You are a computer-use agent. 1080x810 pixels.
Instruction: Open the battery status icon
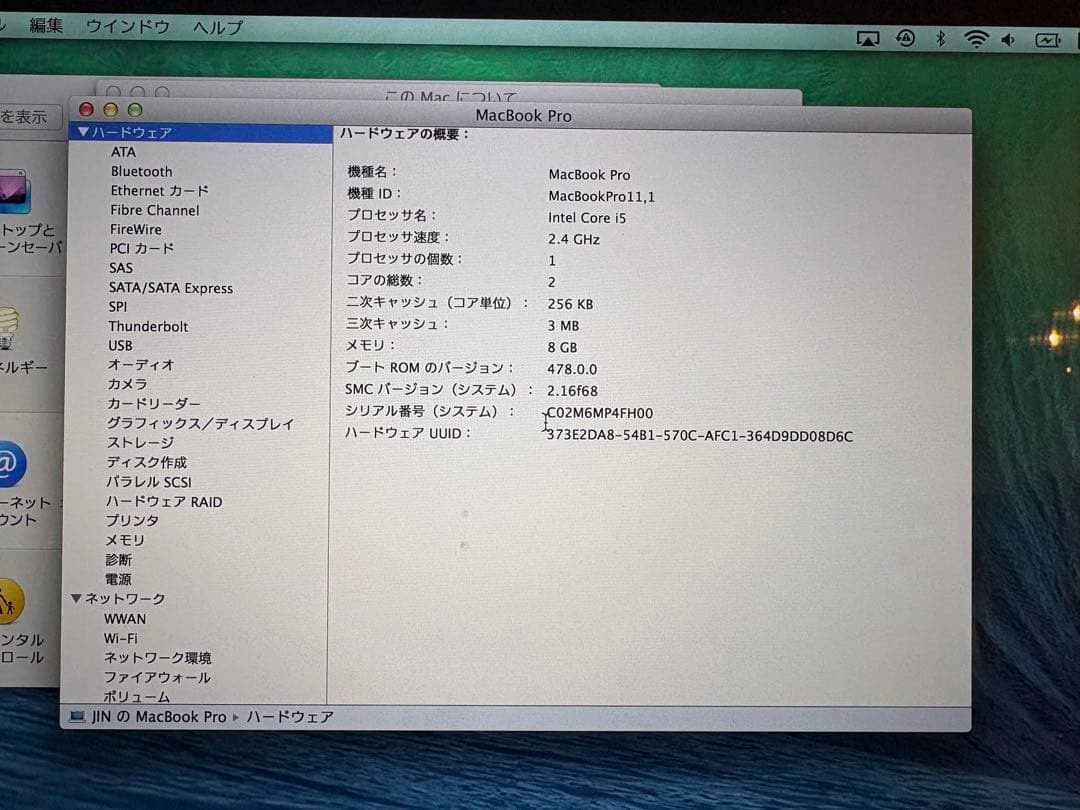tap(1049, 38)
